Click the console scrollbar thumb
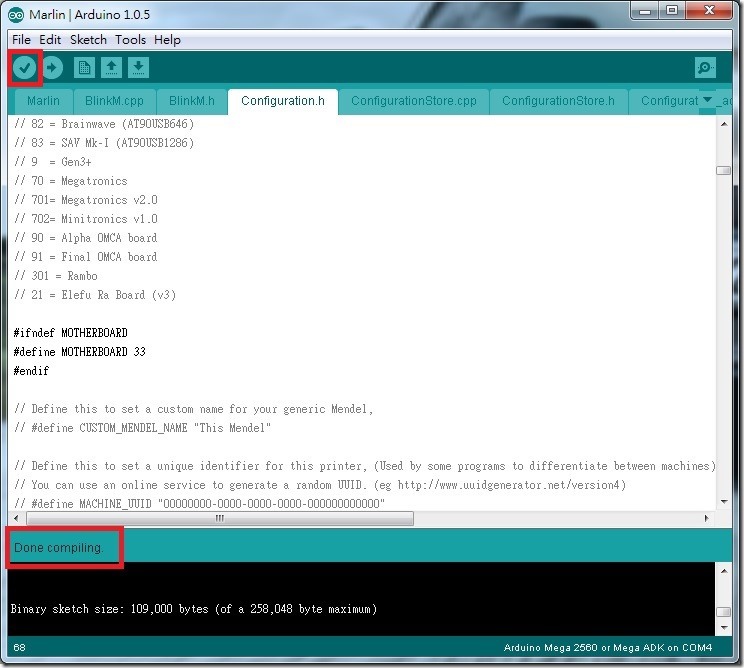Image resolution: width=744 pixels, height=668 pixels. point(724,612)
